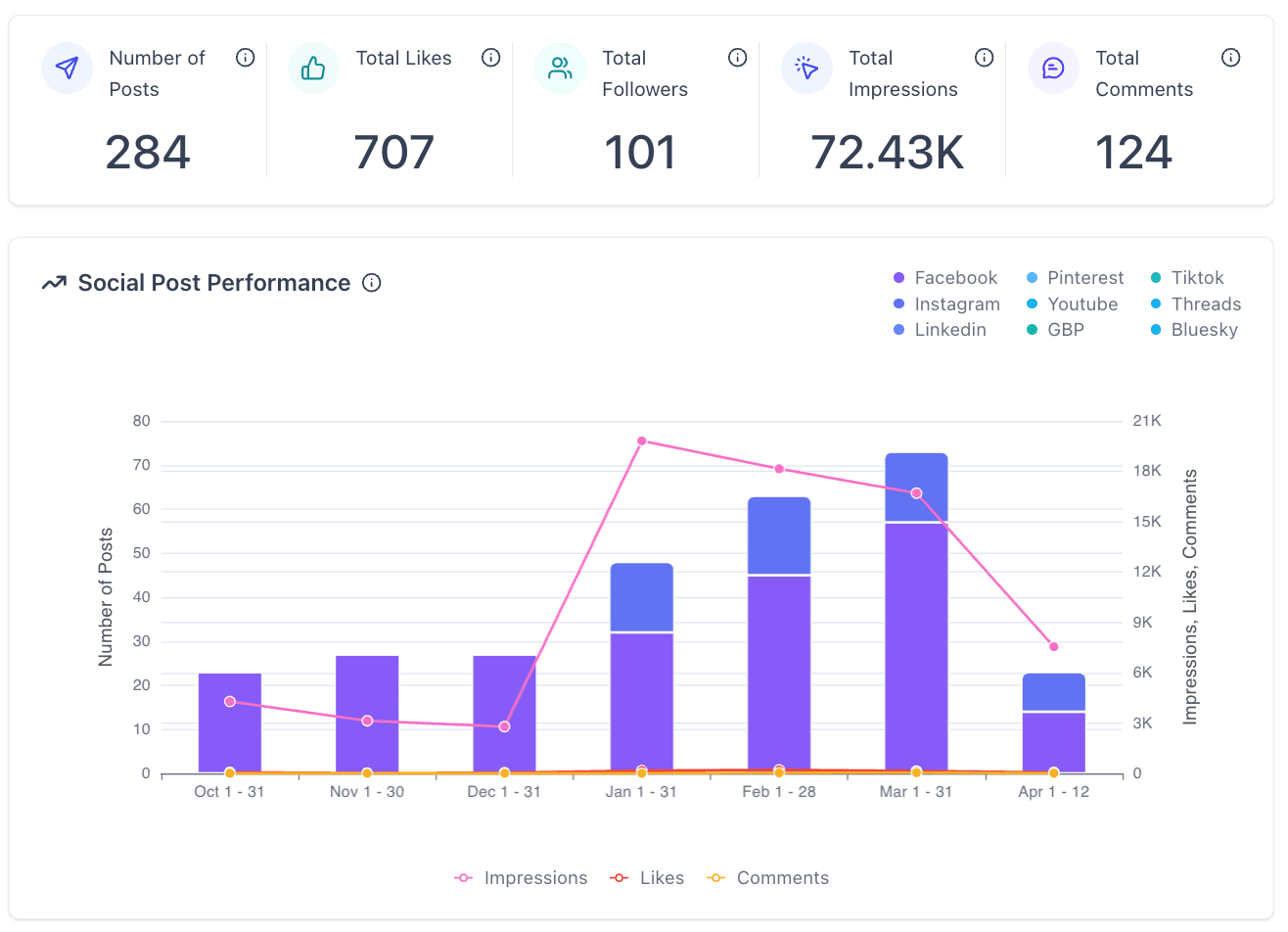Click the people Total Followers icon
Screen dimensions: 1288x932
tap(560, 68)
